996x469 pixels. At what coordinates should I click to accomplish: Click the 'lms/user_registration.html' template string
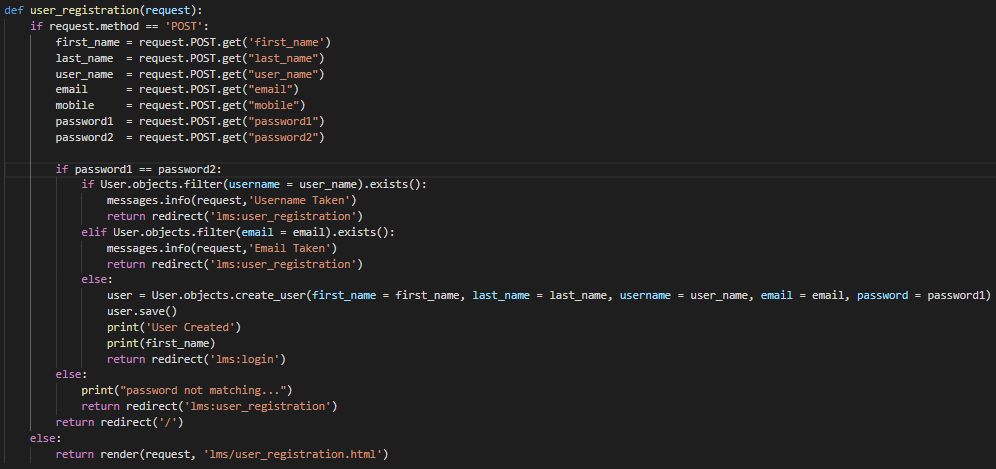(292, 454)
